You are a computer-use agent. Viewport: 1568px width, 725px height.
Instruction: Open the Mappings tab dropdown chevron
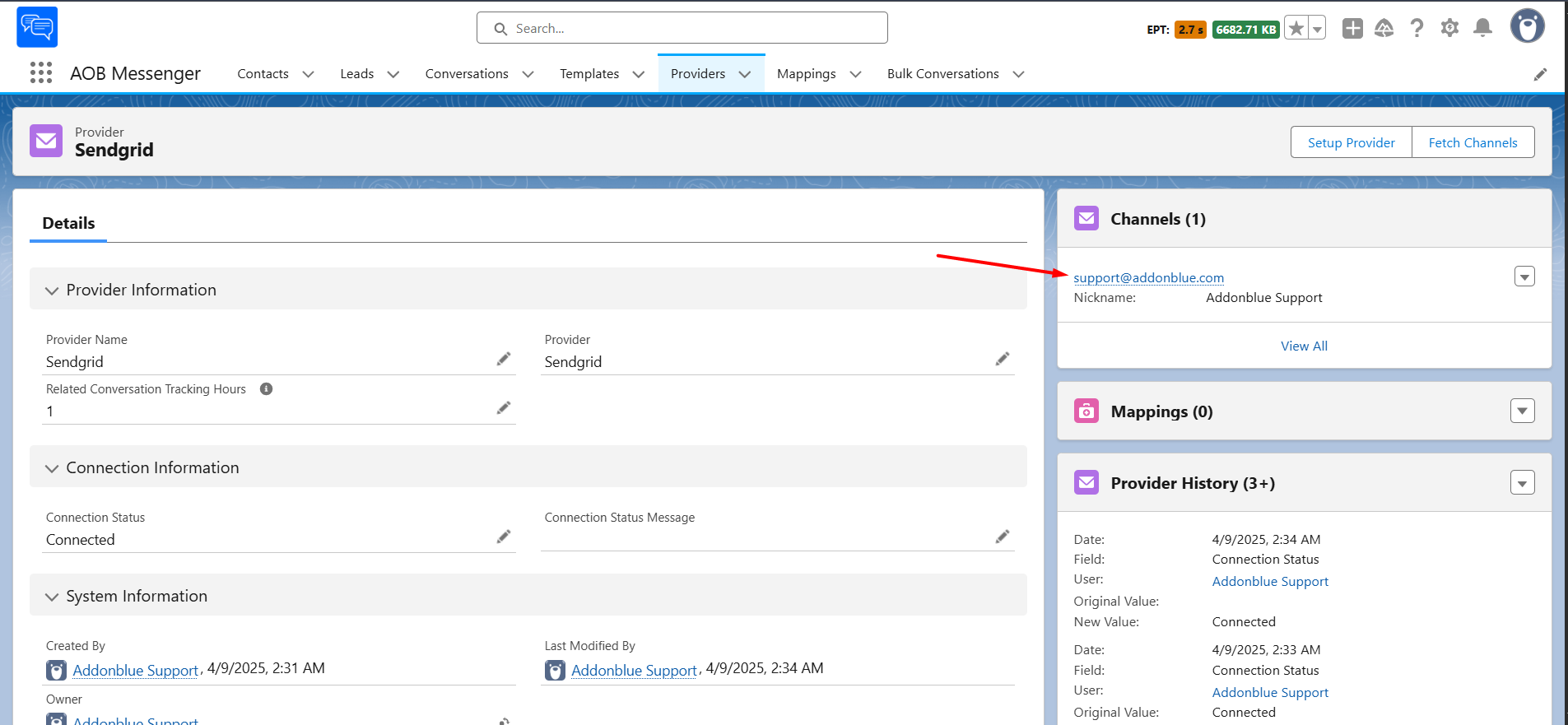855,74
